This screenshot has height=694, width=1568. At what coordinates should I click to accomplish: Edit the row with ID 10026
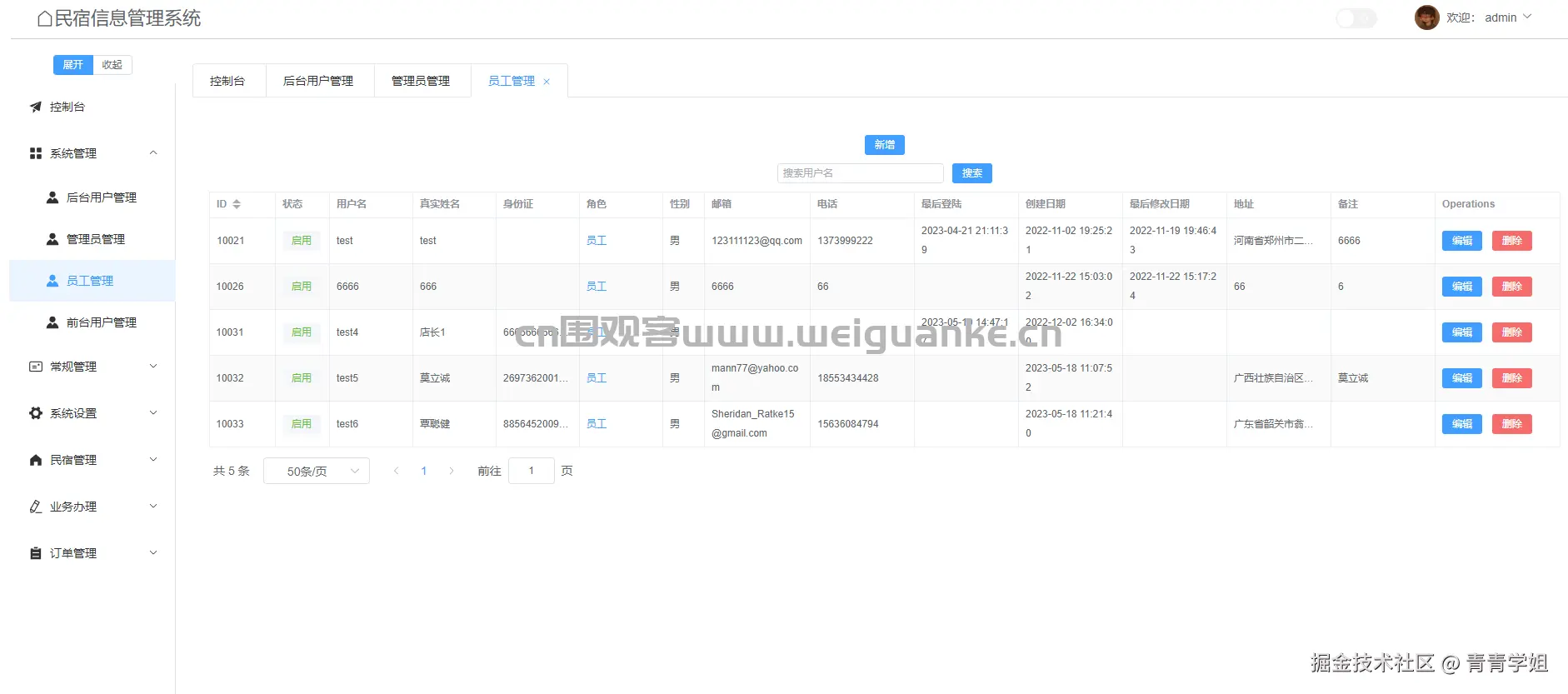coord(1462,287)
